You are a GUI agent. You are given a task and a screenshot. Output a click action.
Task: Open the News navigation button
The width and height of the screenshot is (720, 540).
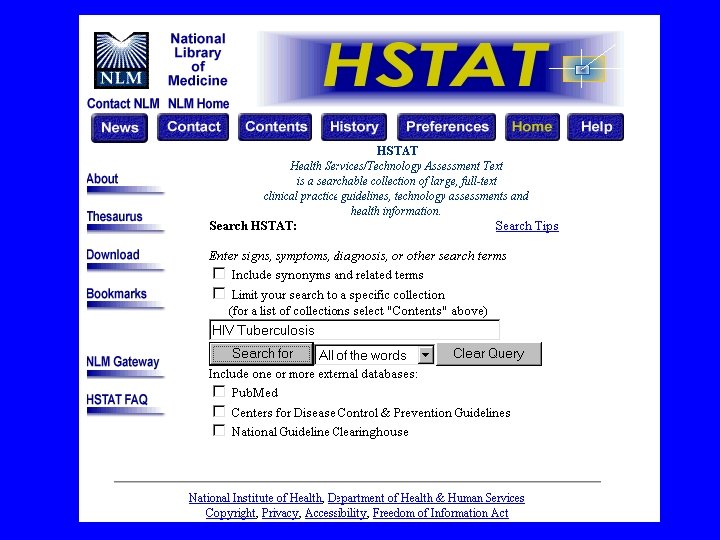coord(119,128)
